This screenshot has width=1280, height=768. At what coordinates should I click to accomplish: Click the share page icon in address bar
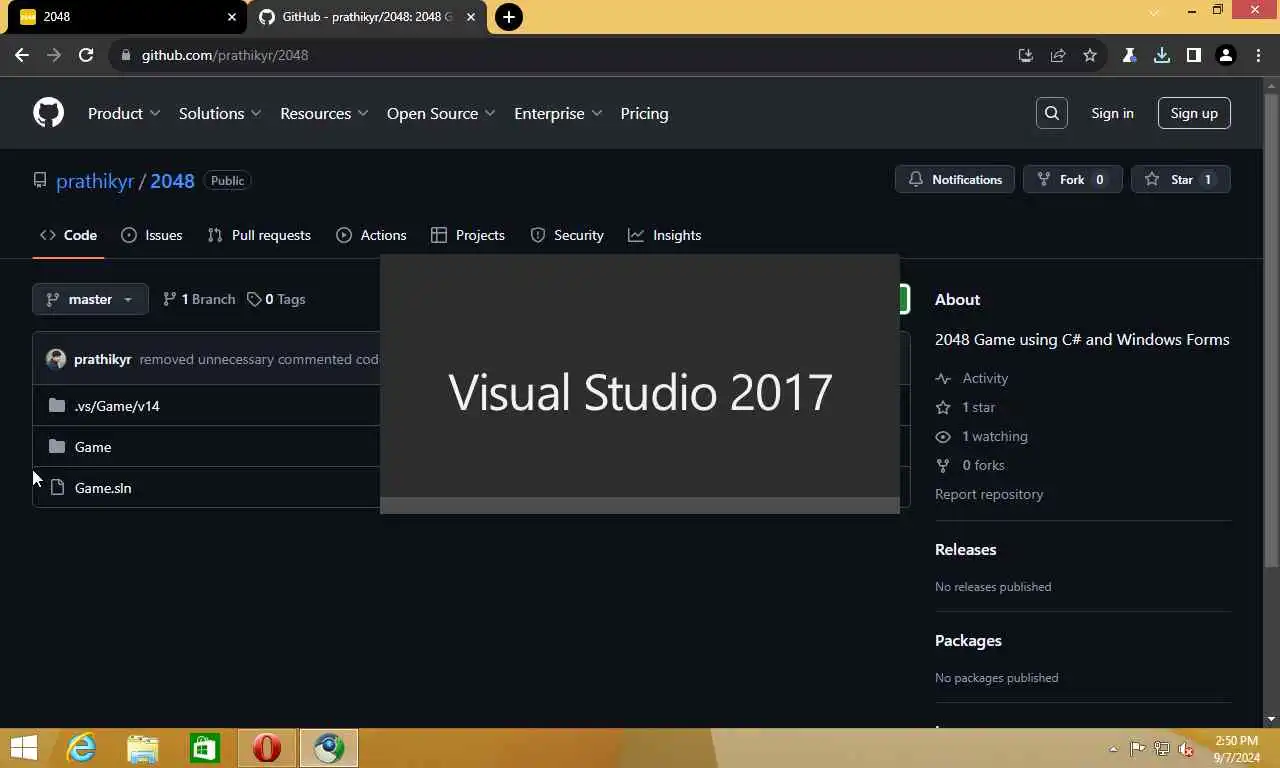coord(1058,55)
